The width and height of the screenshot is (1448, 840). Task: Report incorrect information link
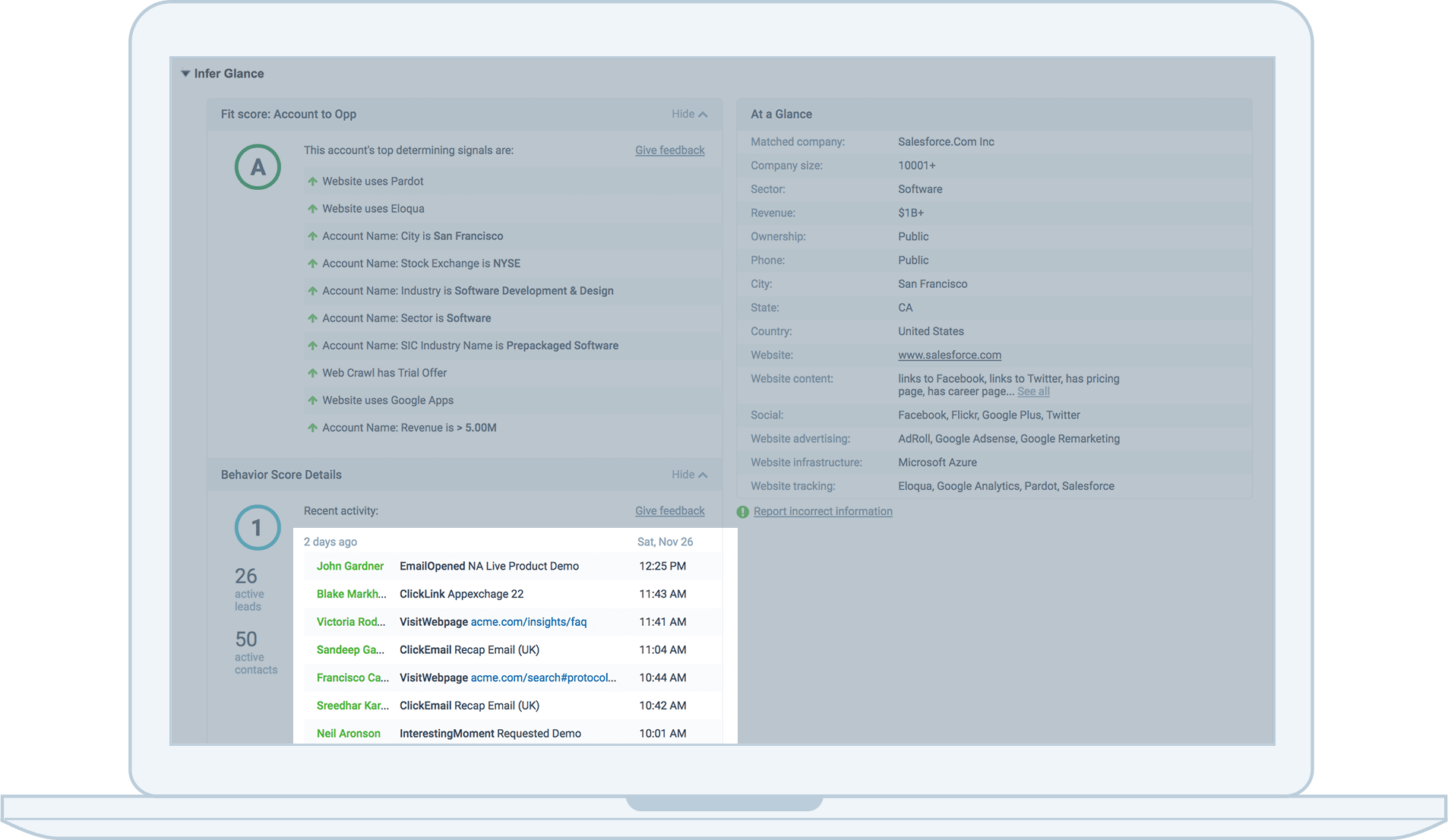(x=823, y=511)
